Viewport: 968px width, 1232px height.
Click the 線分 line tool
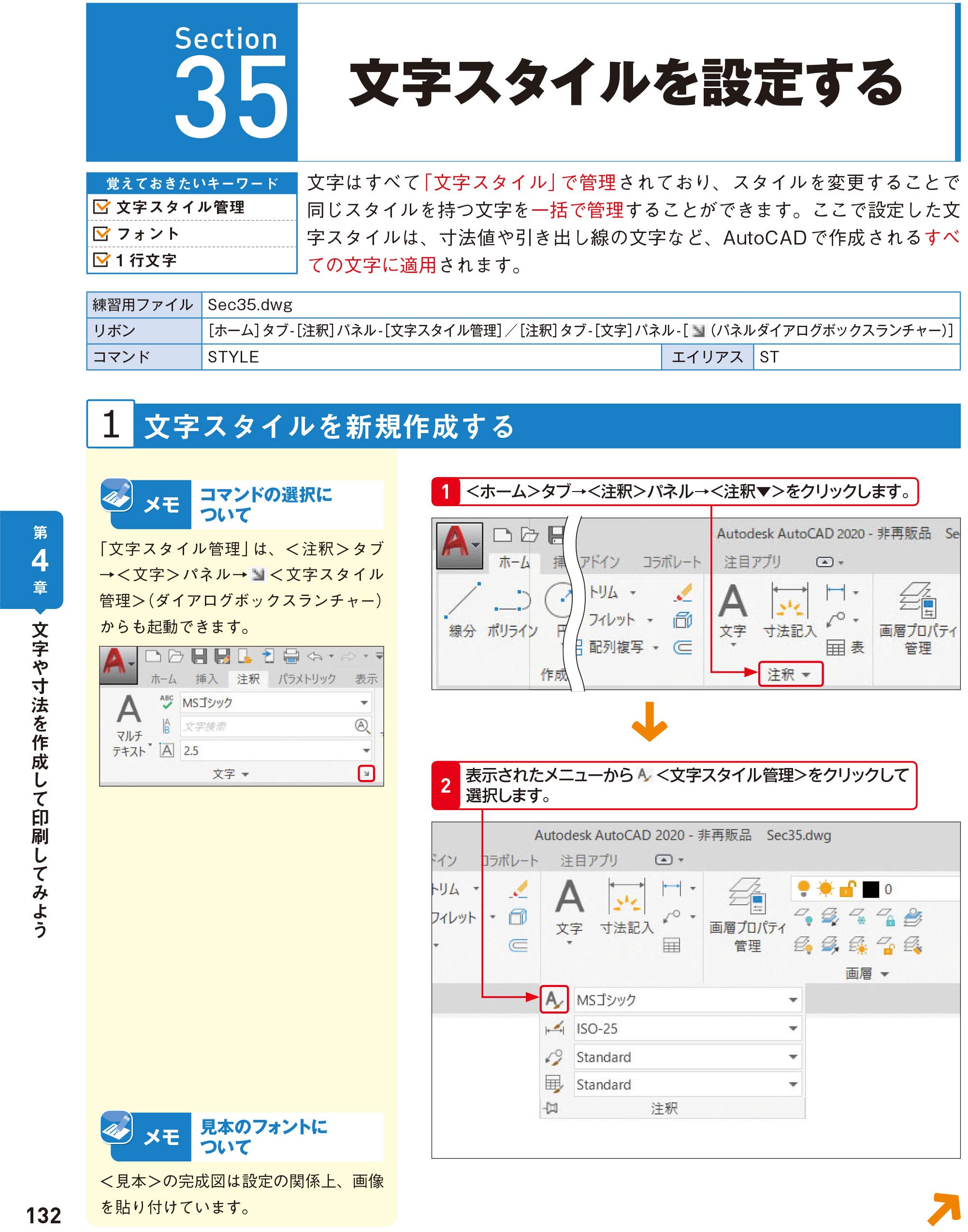pos(462,610)
